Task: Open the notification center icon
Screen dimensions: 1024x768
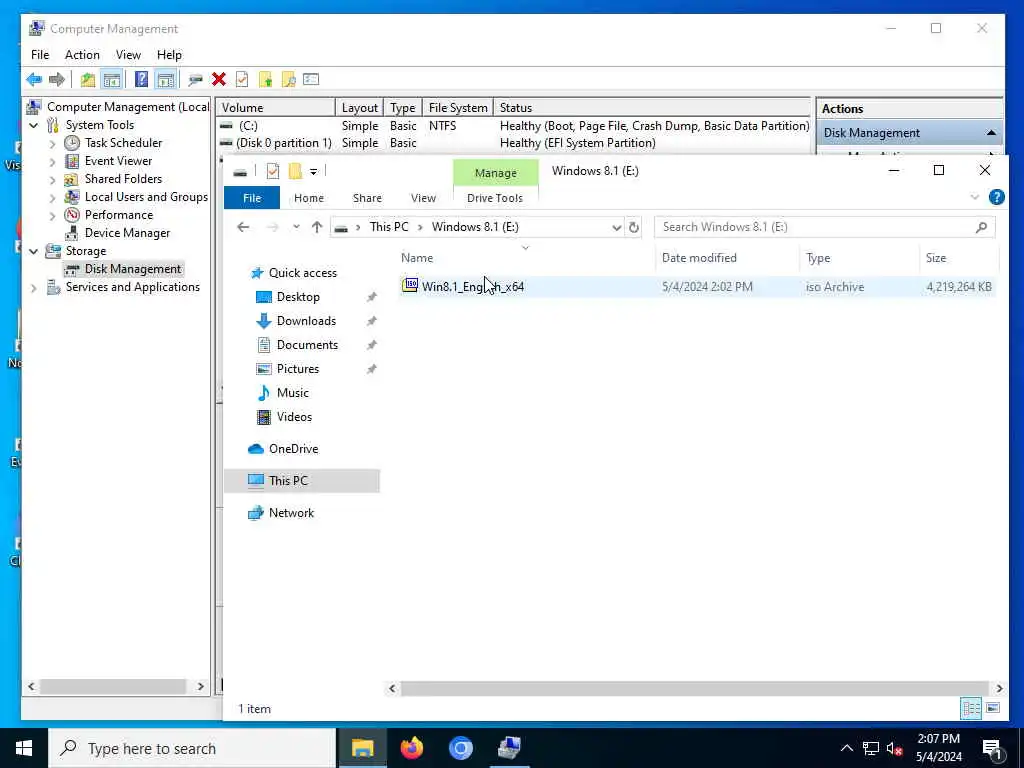Action: (x=993, y=749)
